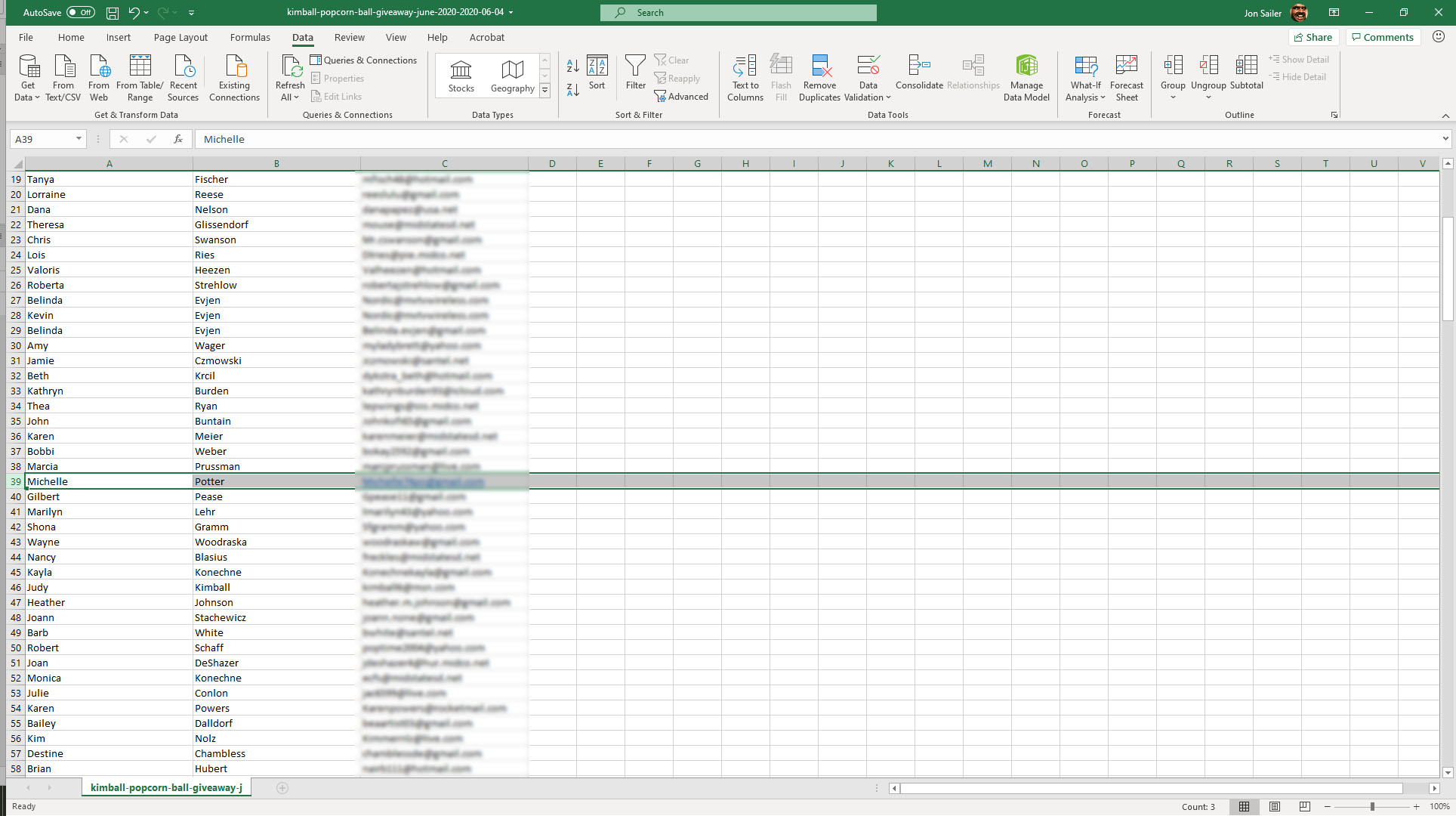Click the Share button
1456x816 pixels.
click(x=1313, y=37)
